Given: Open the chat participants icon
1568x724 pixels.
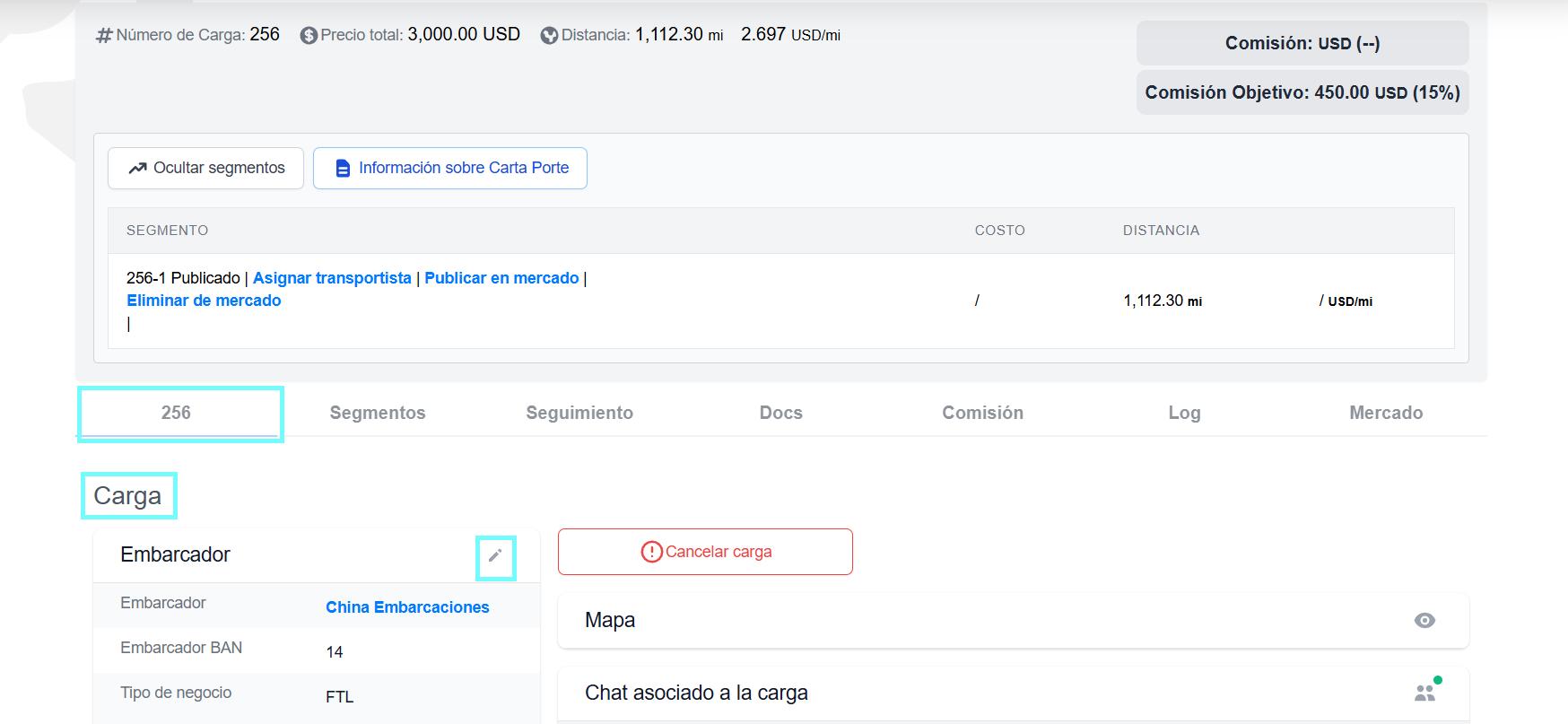Looking at the screenshot, I should 1424,693.
